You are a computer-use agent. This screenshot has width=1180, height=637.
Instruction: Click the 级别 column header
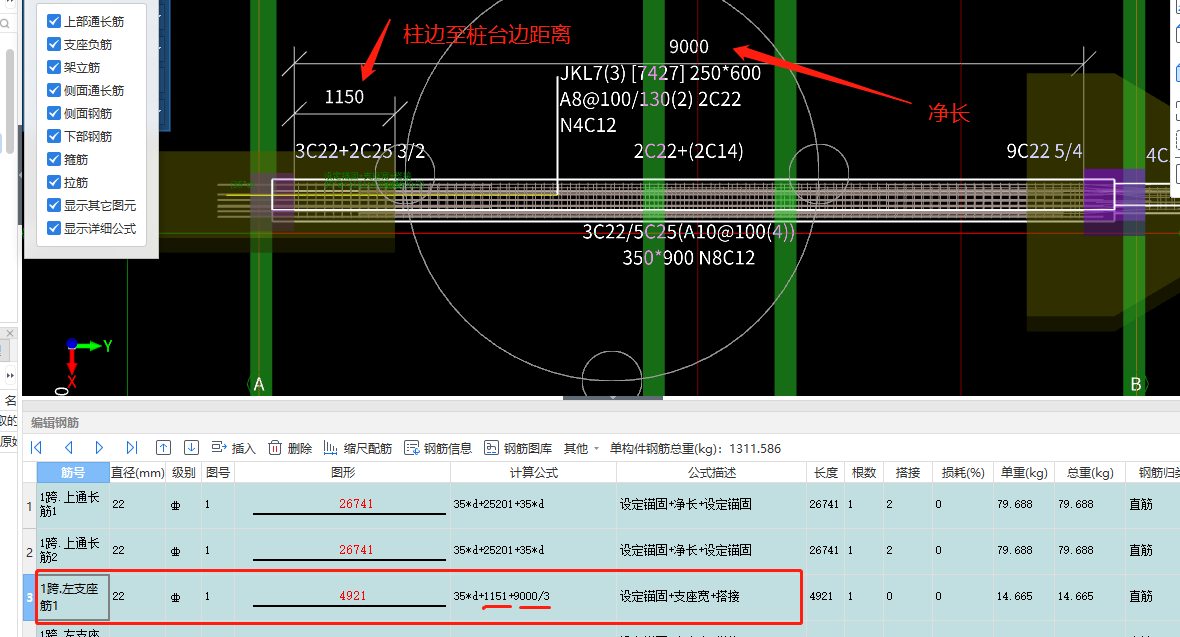184,472
